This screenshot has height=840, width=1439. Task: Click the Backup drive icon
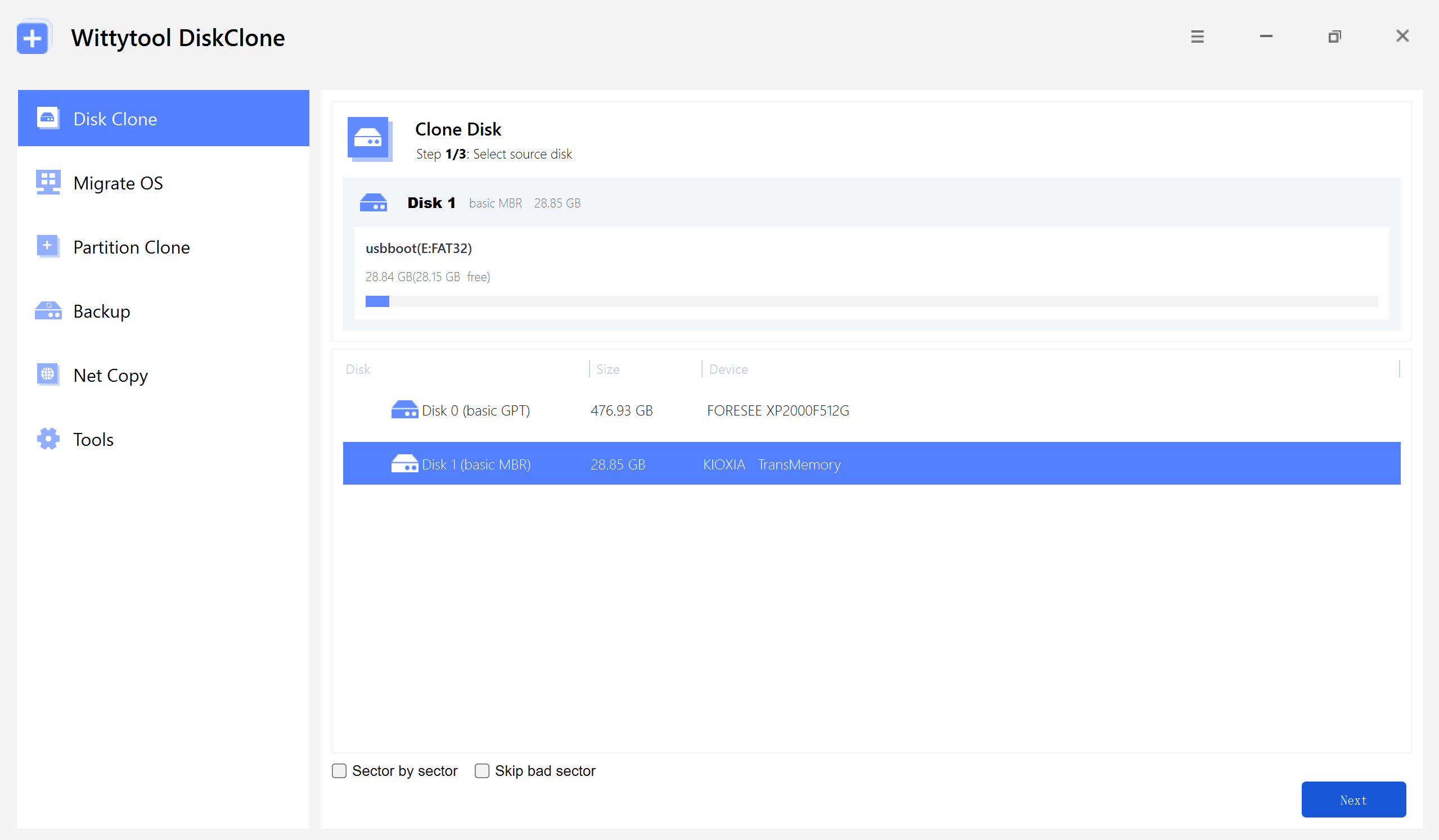(x=48, y=311)
